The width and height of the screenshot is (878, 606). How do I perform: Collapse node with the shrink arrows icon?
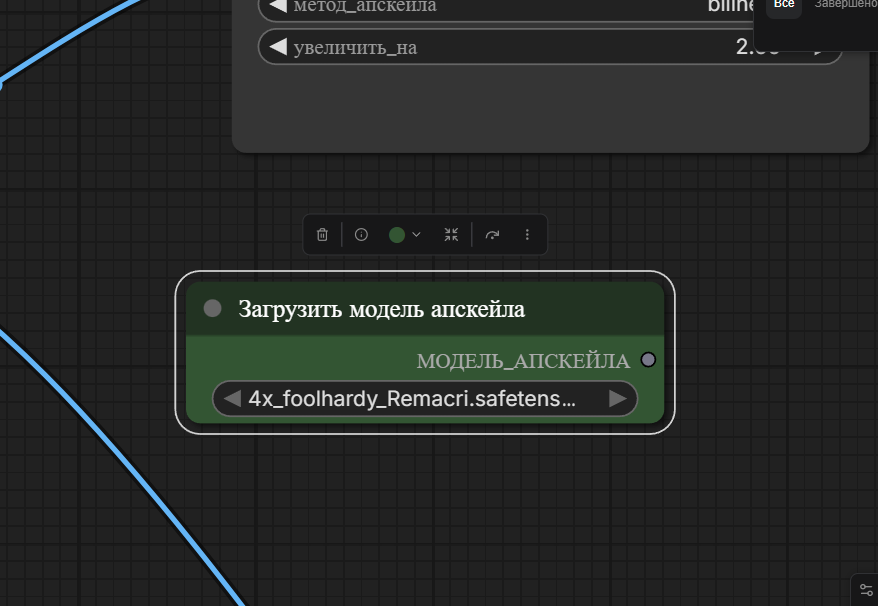[x=451, y=235]
